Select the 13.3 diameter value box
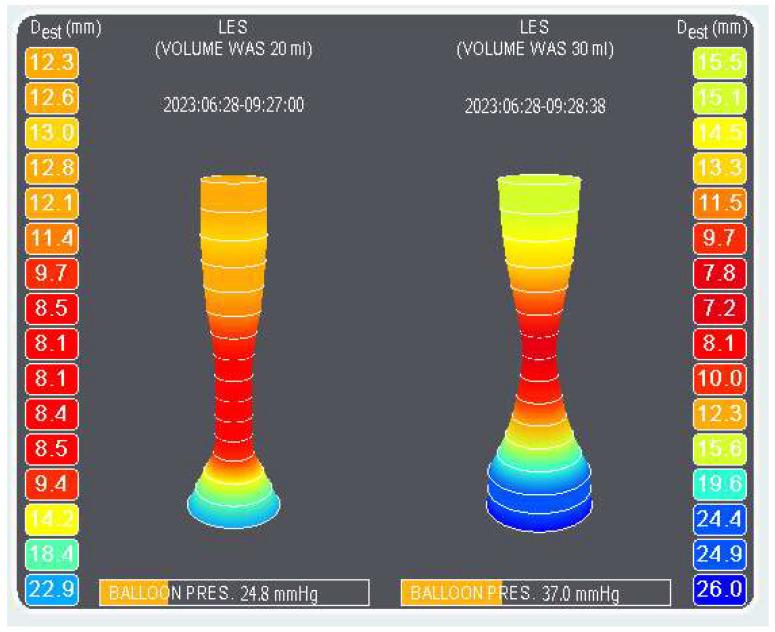The image size is (775, 632). click(x=719, y=167)
